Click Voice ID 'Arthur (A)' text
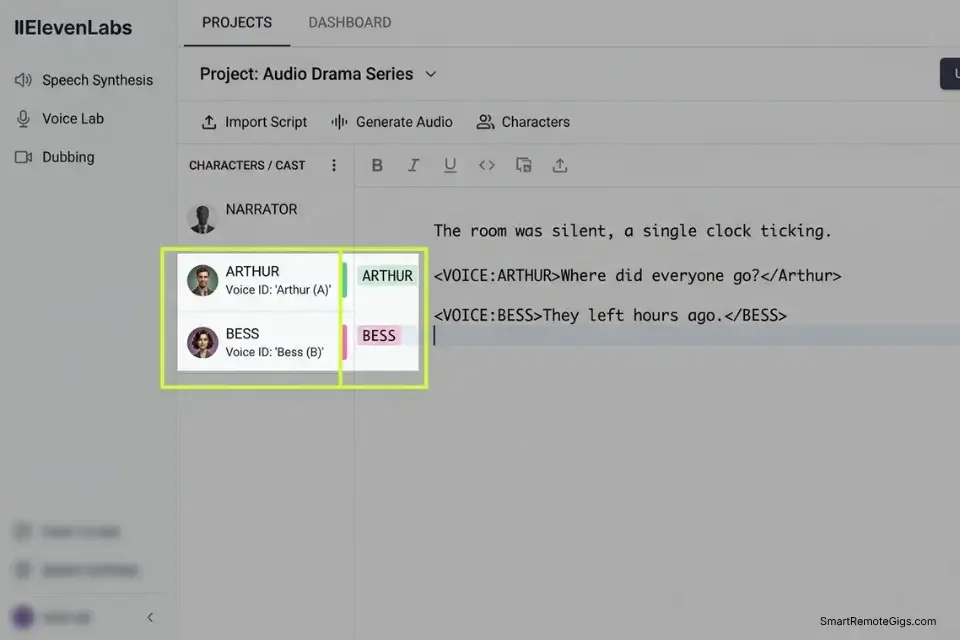The height and width of the screenshot is (640, 960). (x=278, y=290)
